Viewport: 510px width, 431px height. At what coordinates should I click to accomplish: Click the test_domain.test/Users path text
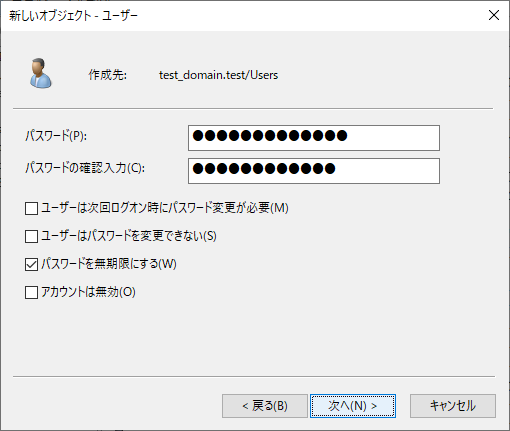click(x=218, y=75)
